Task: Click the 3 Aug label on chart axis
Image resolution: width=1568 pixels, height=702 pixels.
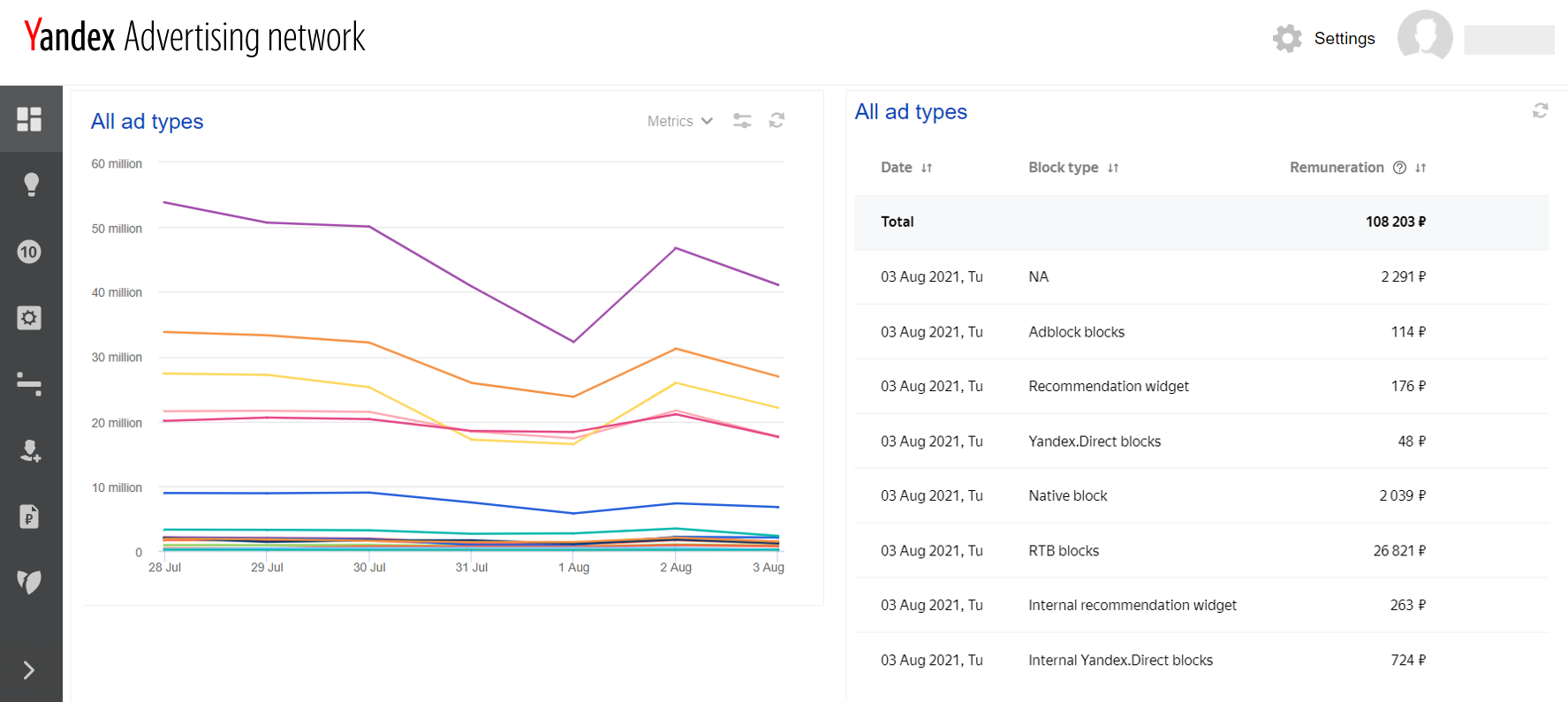Action: (x=769, y=568)
